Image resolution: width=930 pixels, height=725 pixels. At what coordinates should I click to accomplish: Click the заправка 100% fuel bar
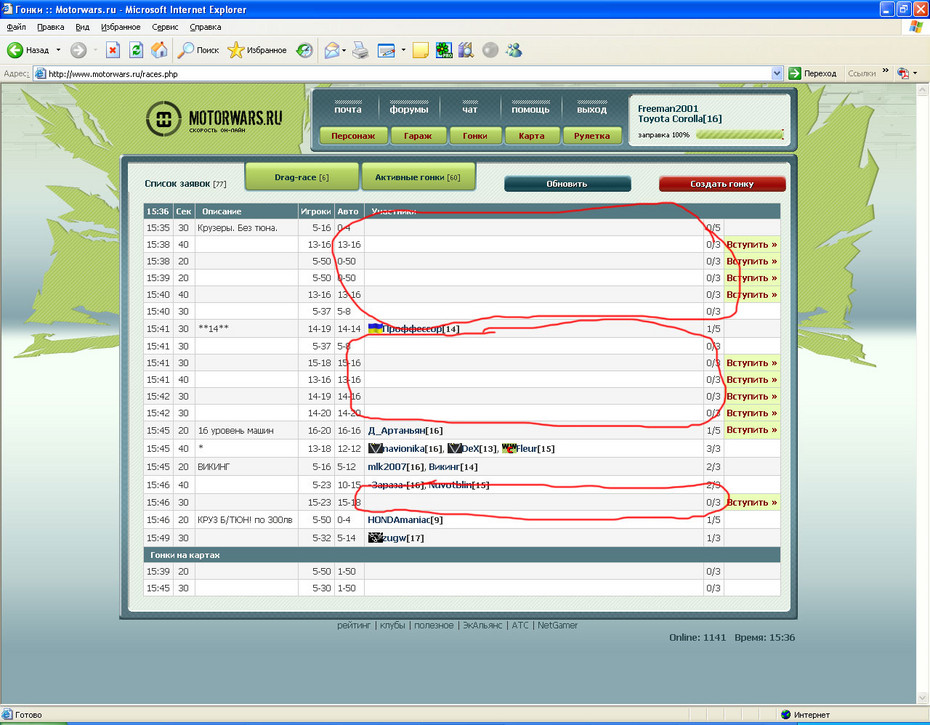[x=740, y=135]
